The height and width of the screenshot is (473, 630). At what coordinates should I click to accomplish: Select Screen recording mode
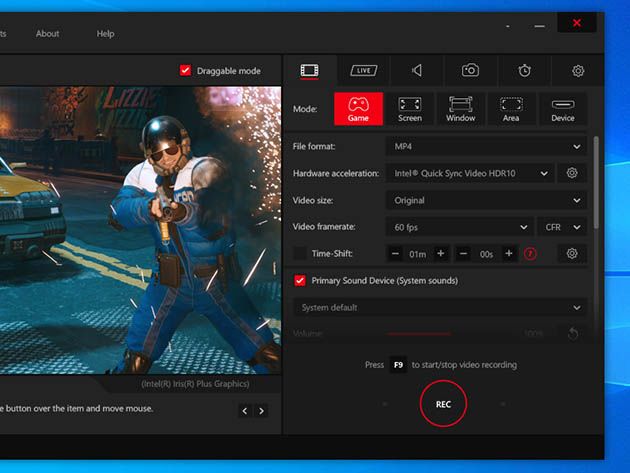410,109
